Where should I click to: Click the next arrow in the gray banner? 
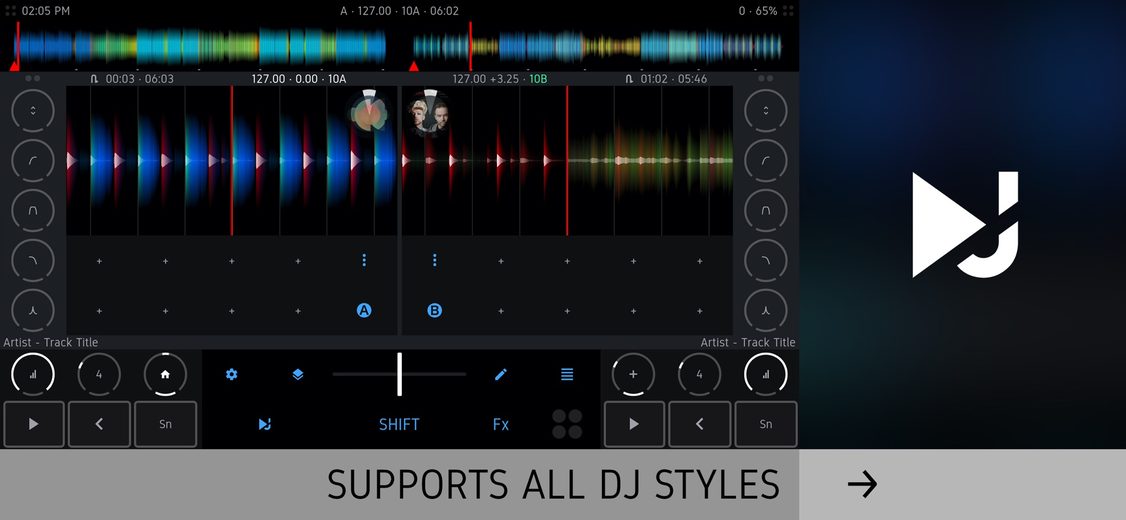point(862,484)
